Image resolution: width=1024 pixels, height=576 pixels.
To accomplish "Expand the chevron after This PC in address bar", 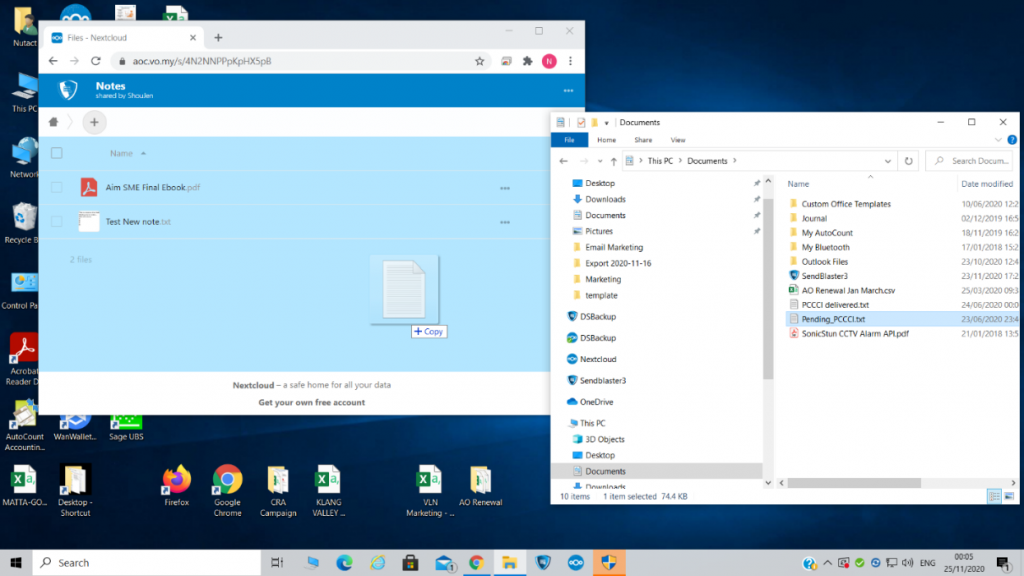I will (680, 161).
